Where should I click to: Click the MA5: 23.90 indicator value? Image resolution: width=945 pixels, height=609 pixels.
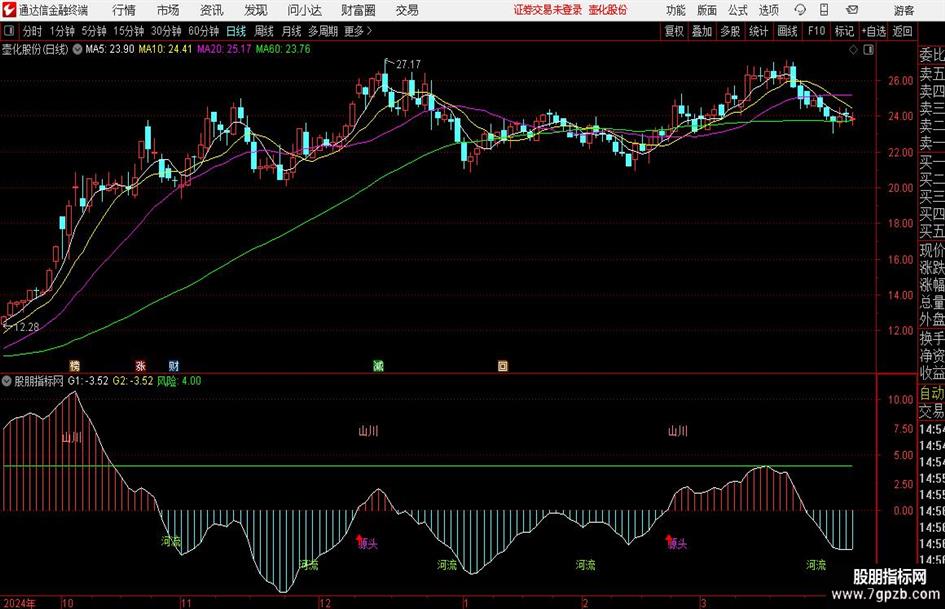(x=110, y=49)
